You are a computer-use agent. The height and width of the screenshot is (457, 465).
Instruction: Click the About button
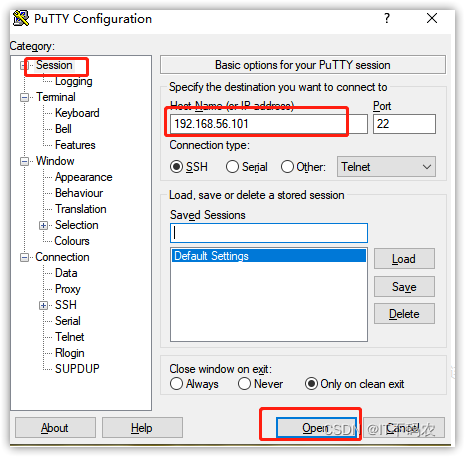point(55,428)
